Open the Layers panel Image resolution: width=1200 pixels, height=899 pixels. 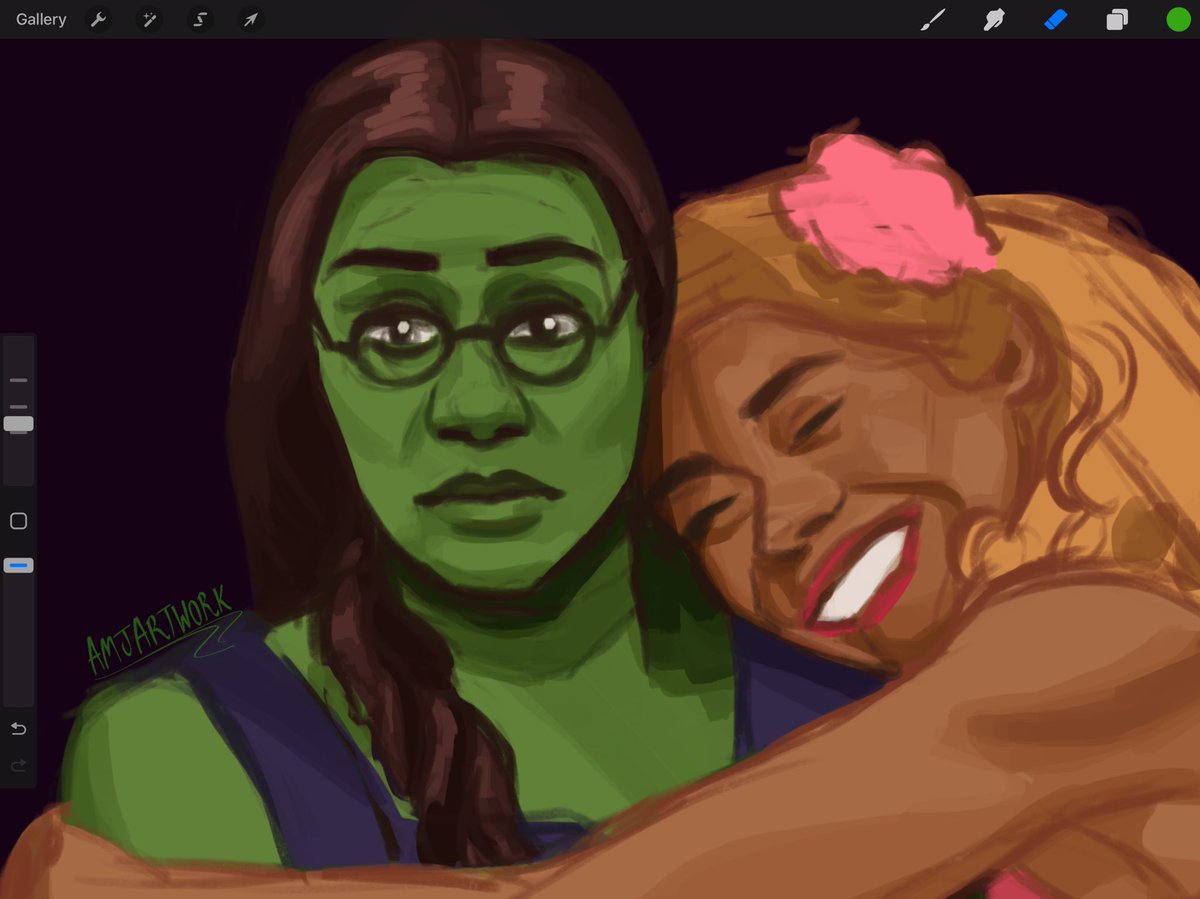coord(1117,19)
